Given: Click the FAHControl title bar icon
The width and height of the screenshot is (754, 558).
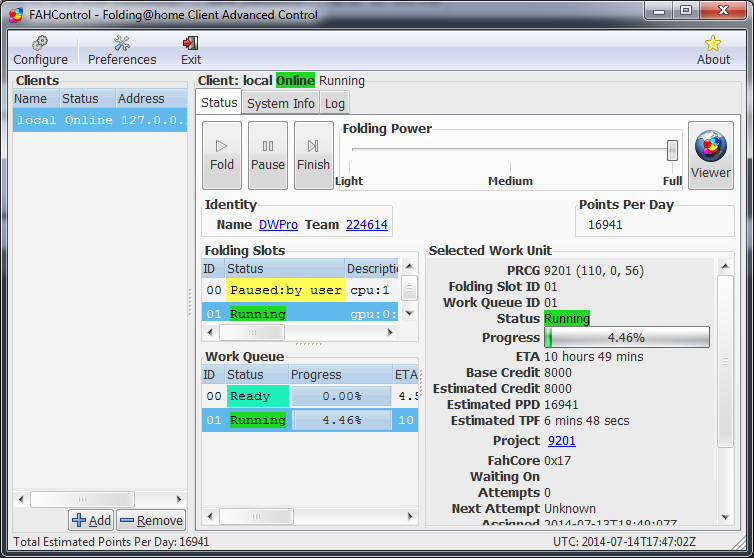Looking at the screenshot, I should click(x=16, y=15).
